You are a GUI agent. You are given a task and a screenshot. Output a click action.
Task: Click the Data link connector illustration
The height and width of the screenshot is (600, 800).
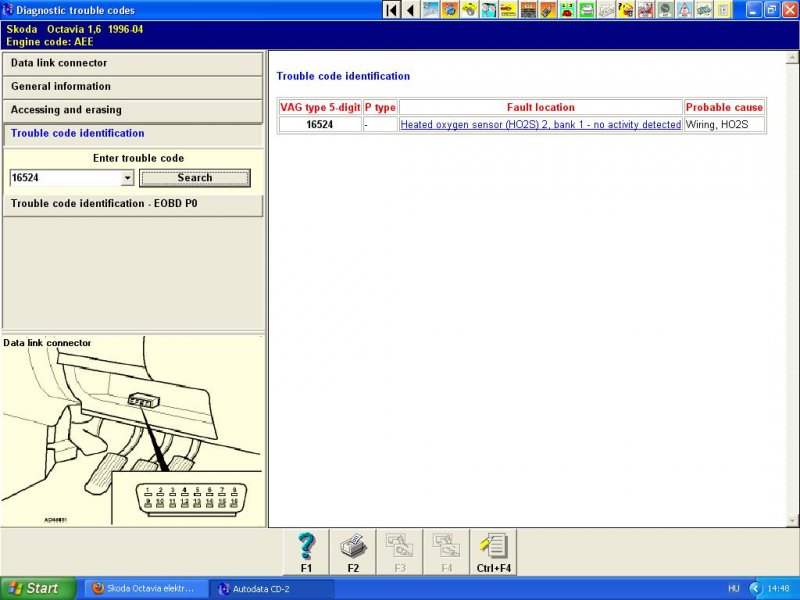click(133, 431)
